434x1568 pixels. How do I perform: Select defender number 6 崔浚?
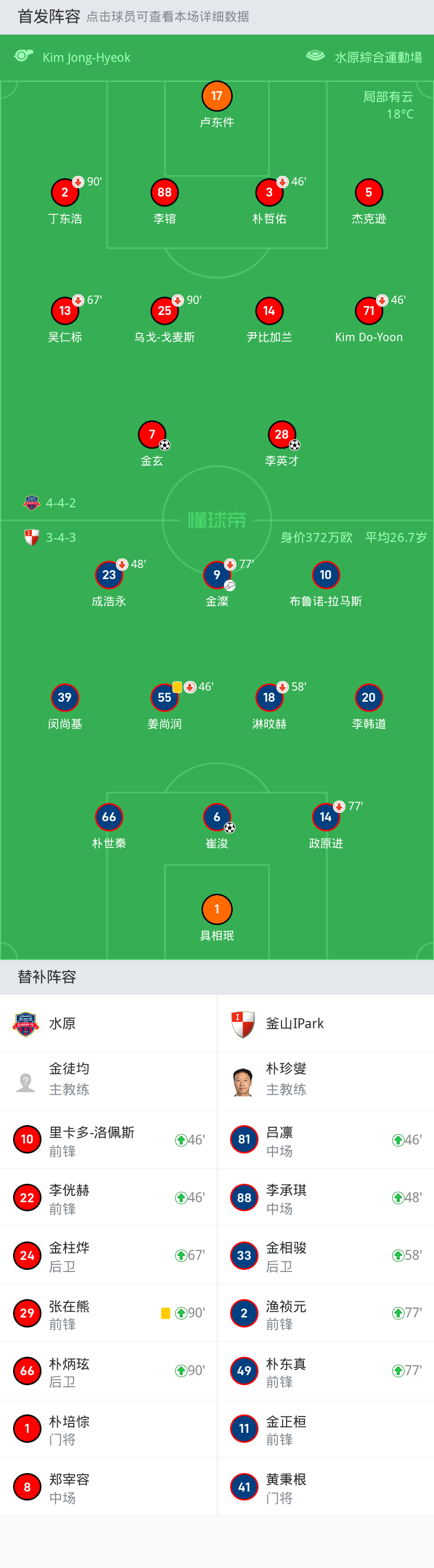[x=216, y=818]
